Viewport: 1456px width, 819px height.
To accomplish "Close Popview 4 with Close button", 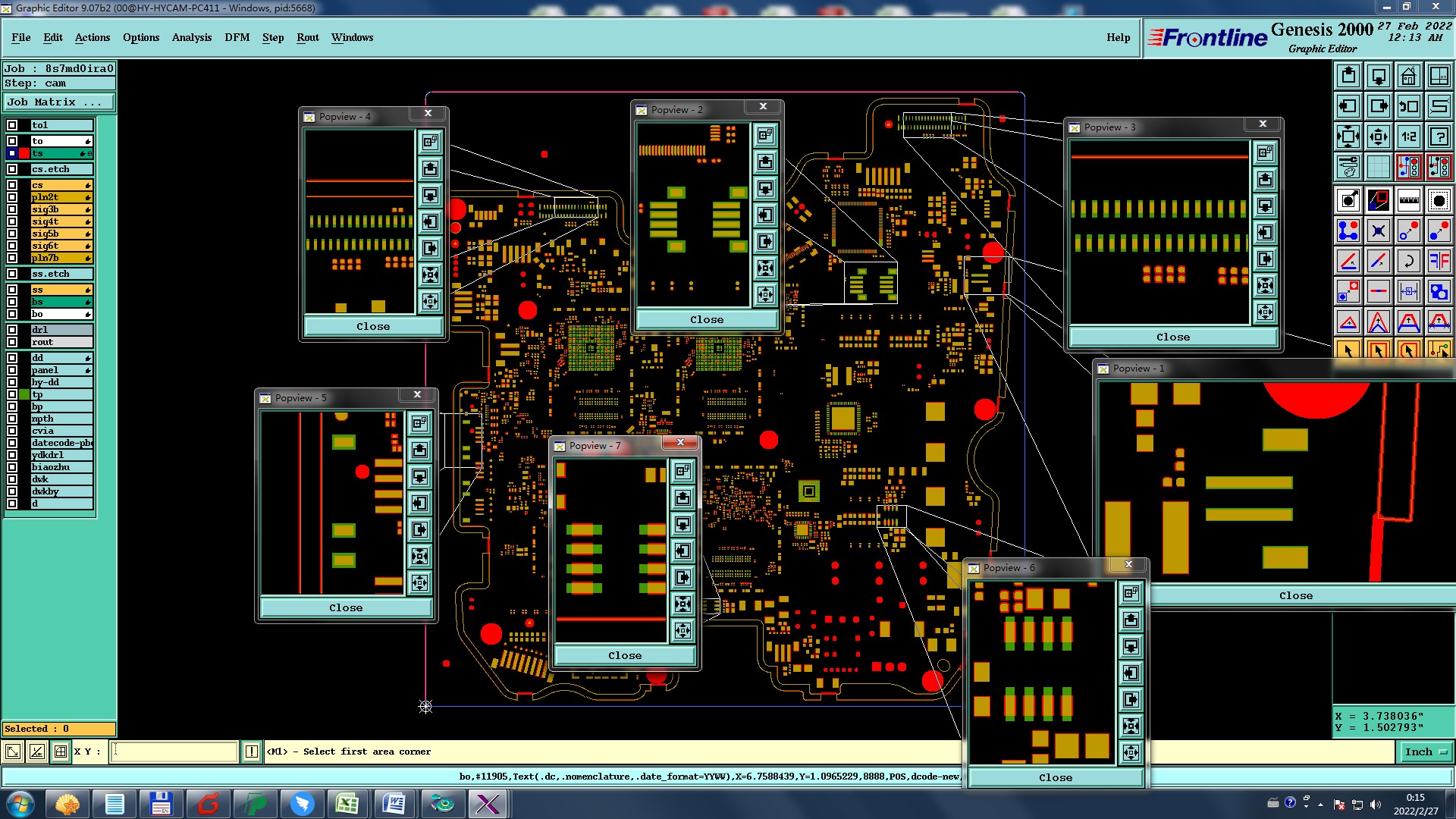I will pyautogui.click(x=373, y=326).
